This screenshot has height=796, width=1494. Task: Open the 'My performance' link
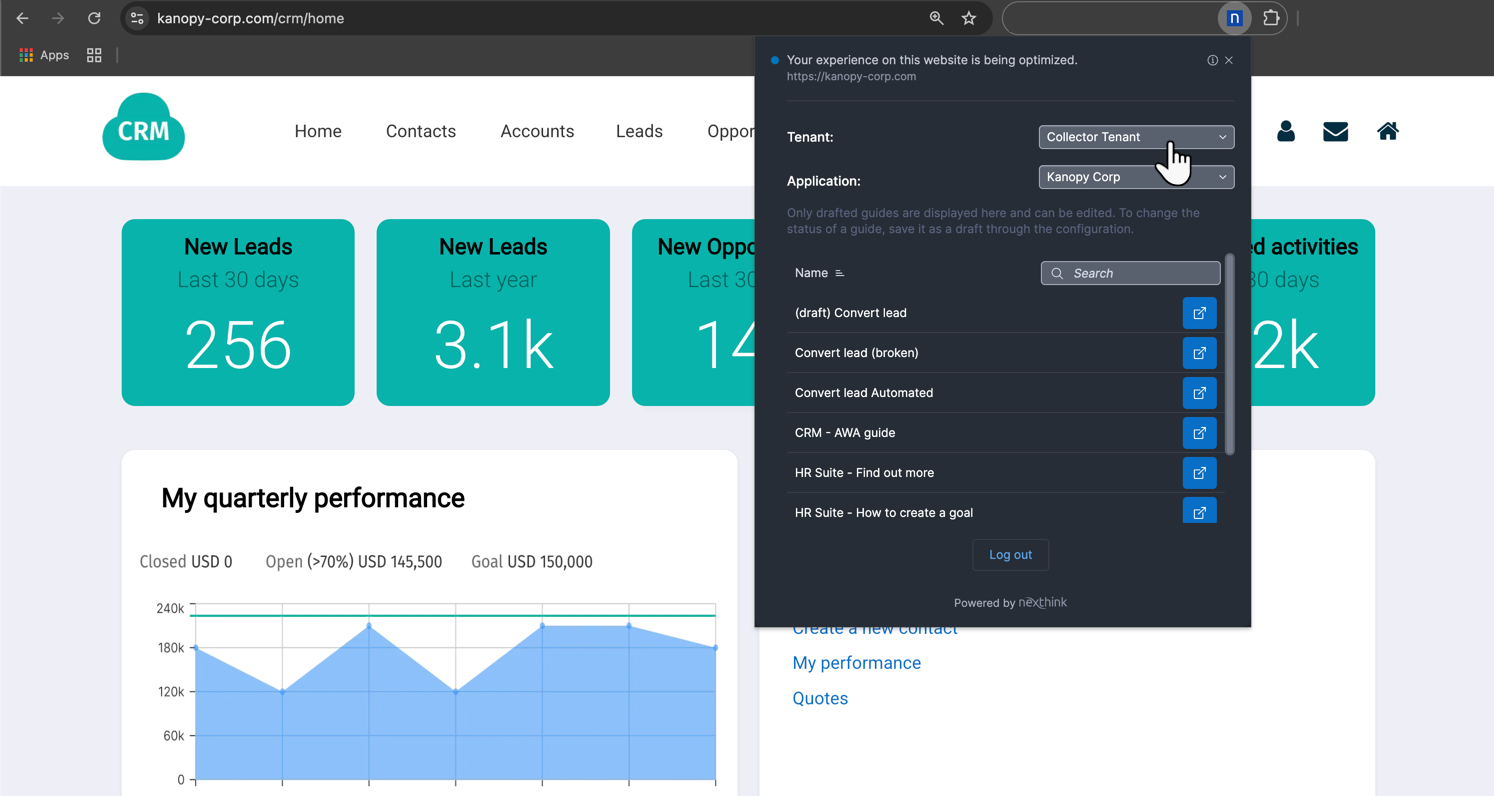coord(856,662)
